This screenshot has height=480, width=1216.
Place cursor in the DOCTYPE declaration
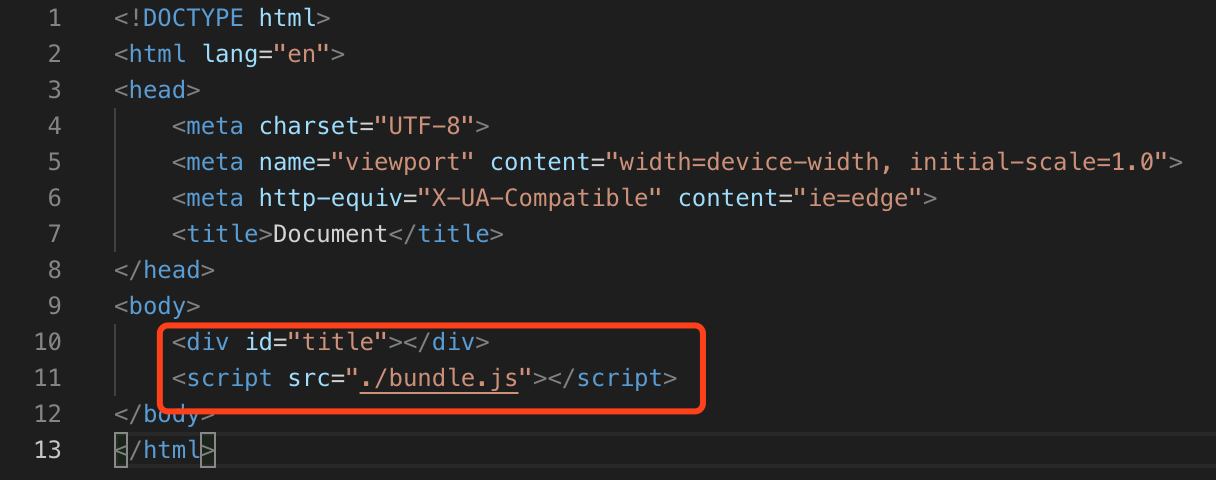[x=222, y=18]
